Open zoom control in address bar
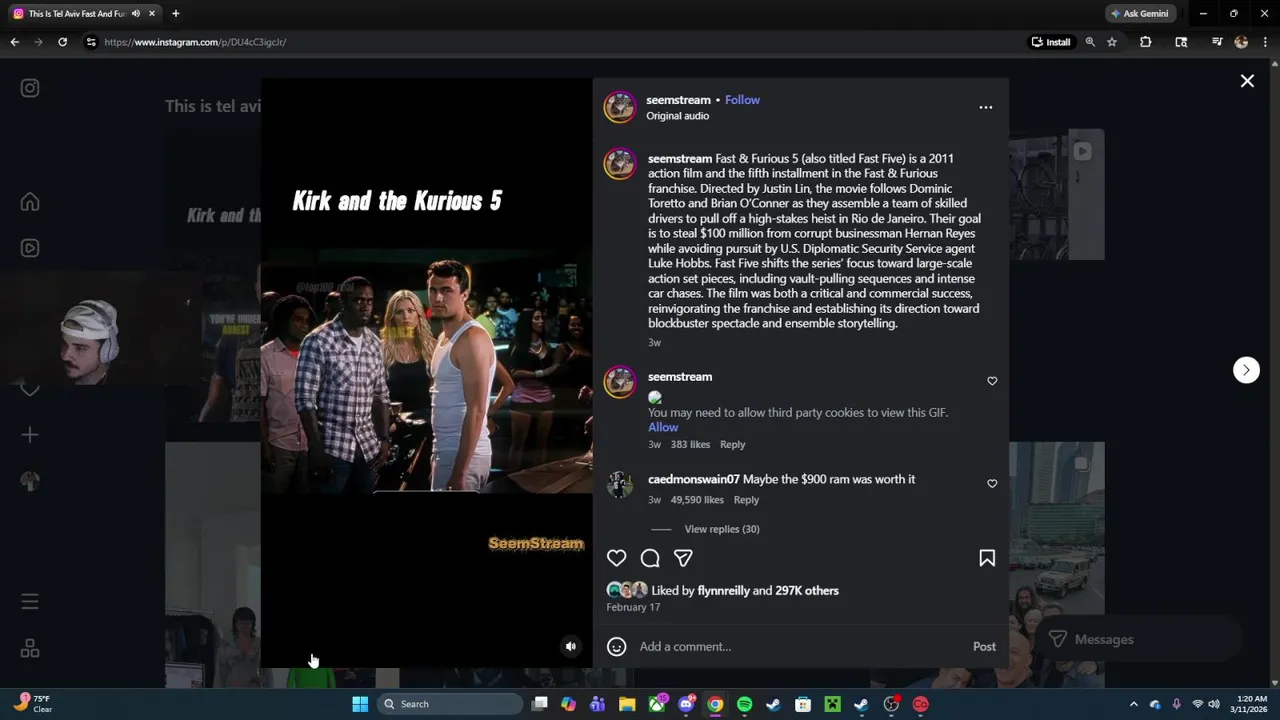 pos(1090,42)
